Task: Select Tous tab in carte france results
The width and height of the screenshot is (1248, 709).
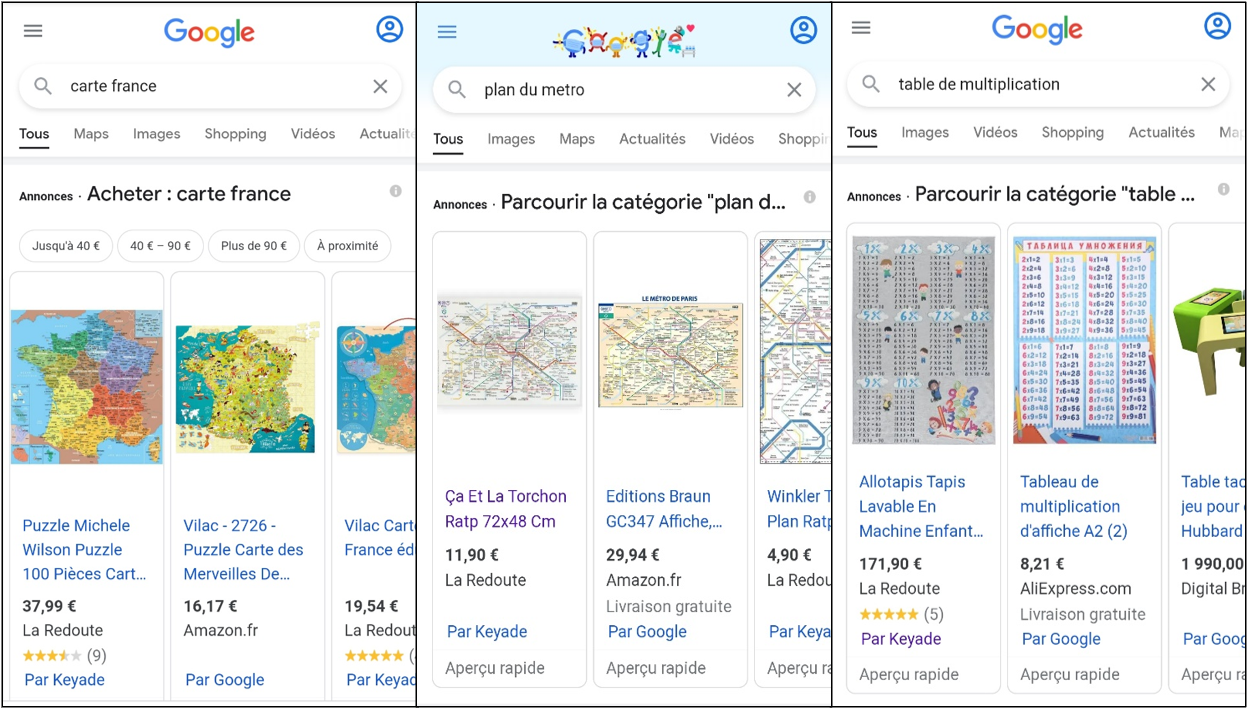Action: [x=34, y=134]
